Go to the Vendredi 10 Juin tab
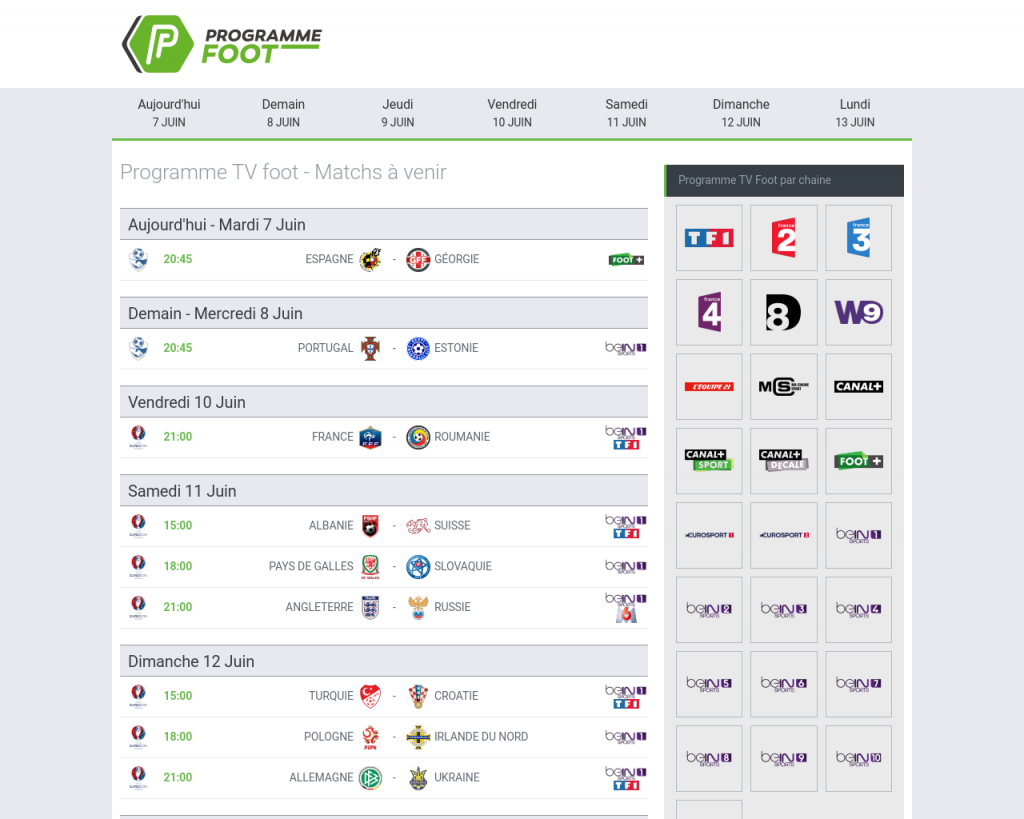This screenshot has height=819, width=1024. (512, 113)
